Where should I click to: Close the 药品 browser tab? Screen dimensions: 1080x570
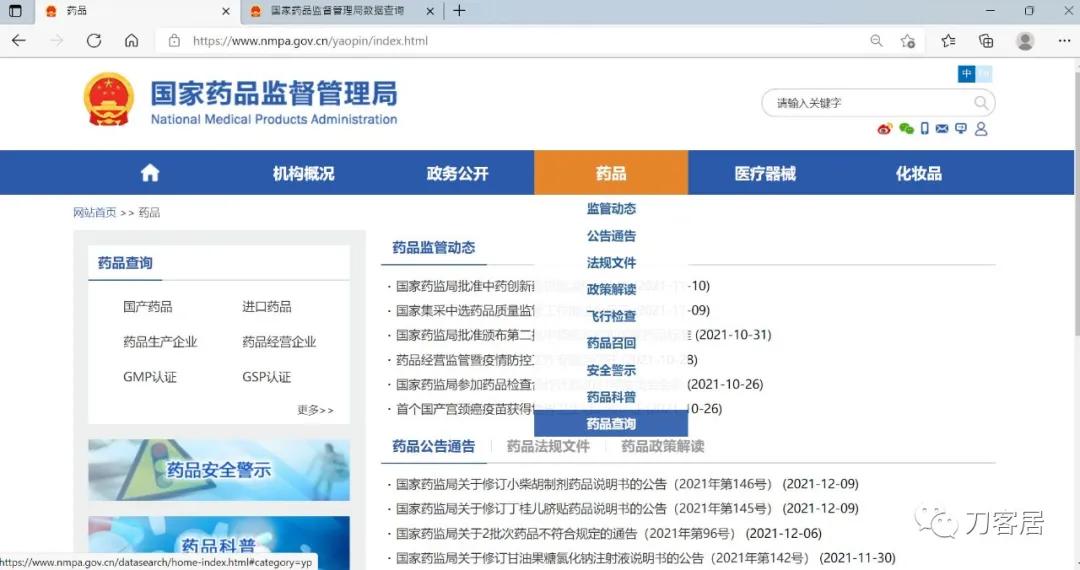[225, 11]
